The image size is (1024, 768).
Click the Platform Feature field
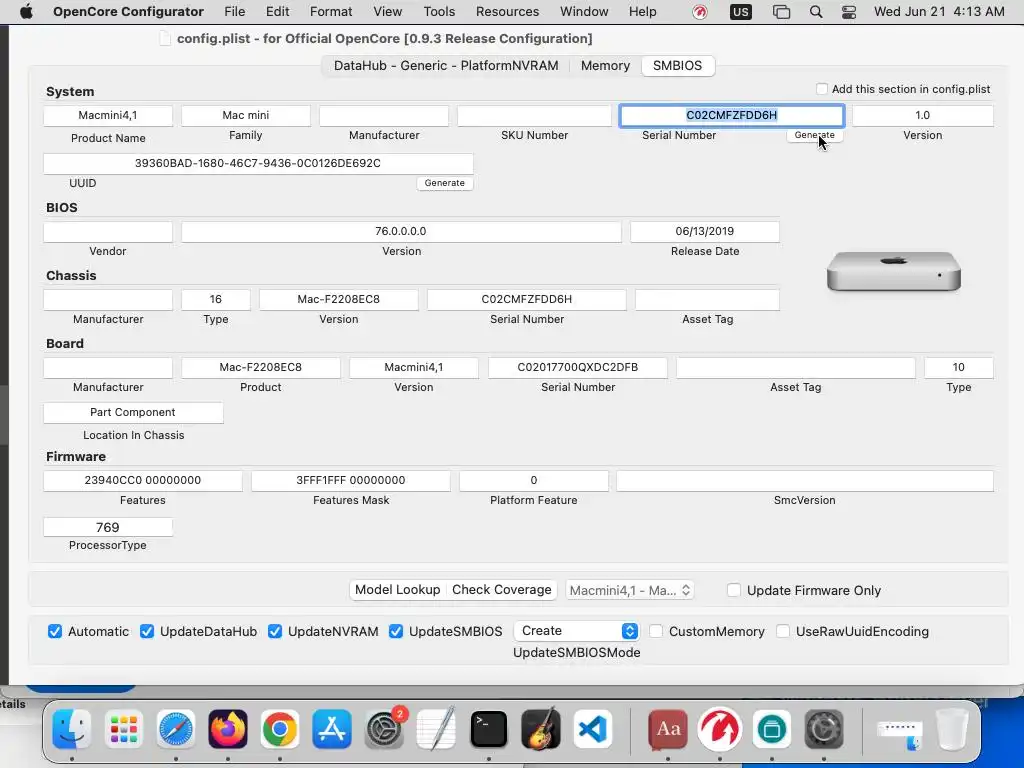pos(534,481)
